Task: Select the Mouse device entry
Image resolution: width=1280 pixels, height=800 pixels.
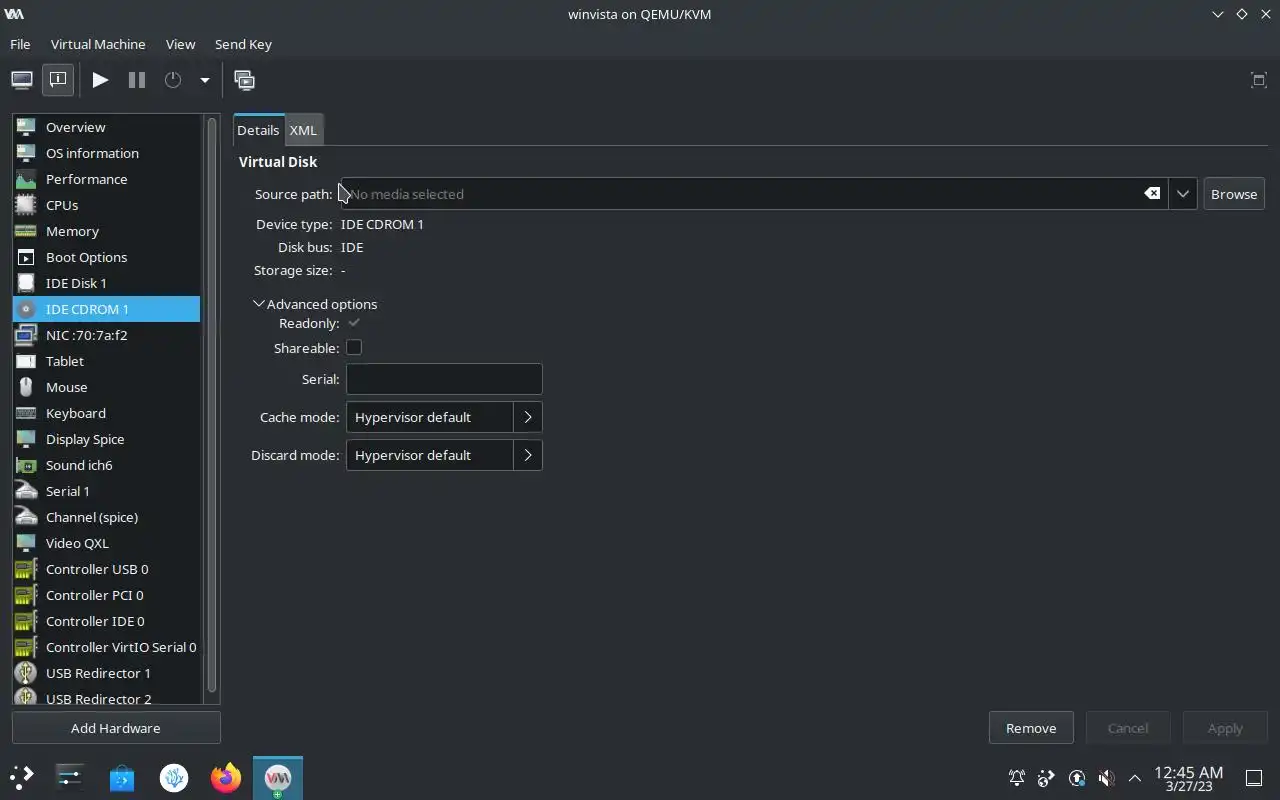Action: coord(106,387)
